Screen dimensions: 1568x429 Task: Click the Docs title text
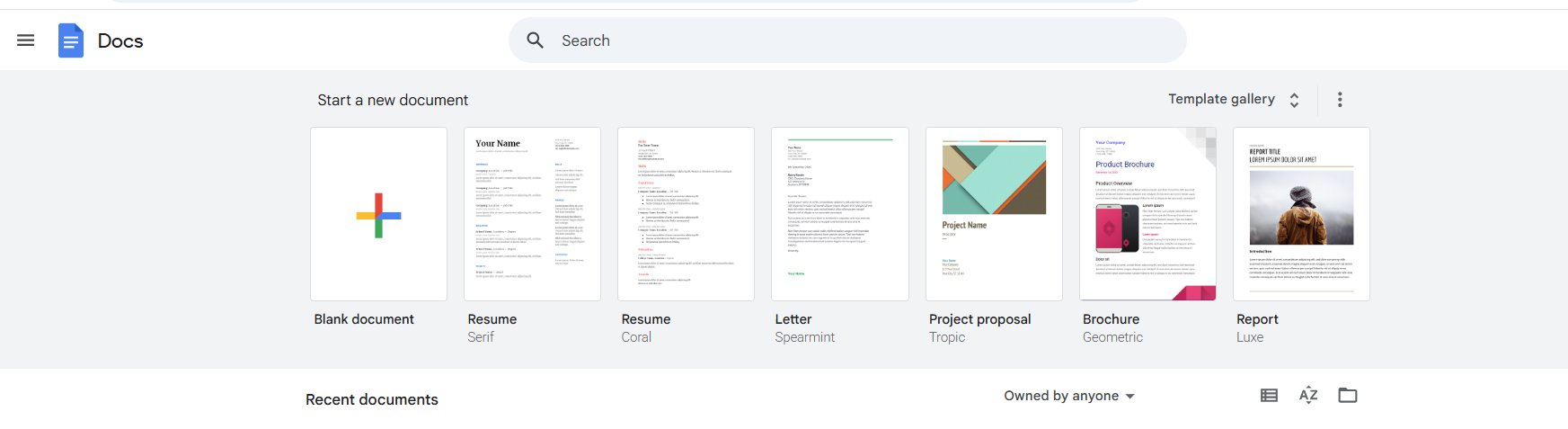(x=120, y=40)
